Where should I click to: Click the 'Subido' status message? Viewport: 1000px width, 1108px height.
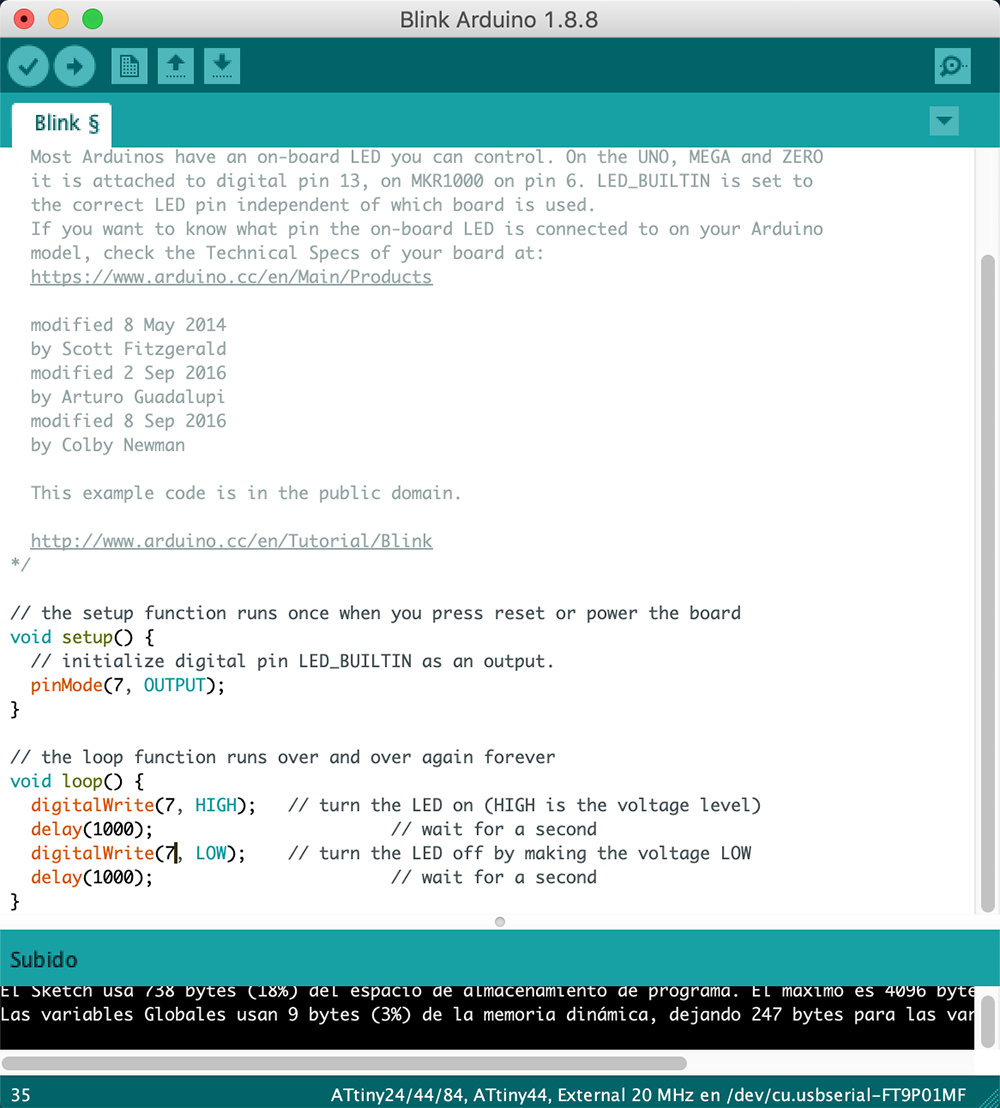tap(44, 960)
